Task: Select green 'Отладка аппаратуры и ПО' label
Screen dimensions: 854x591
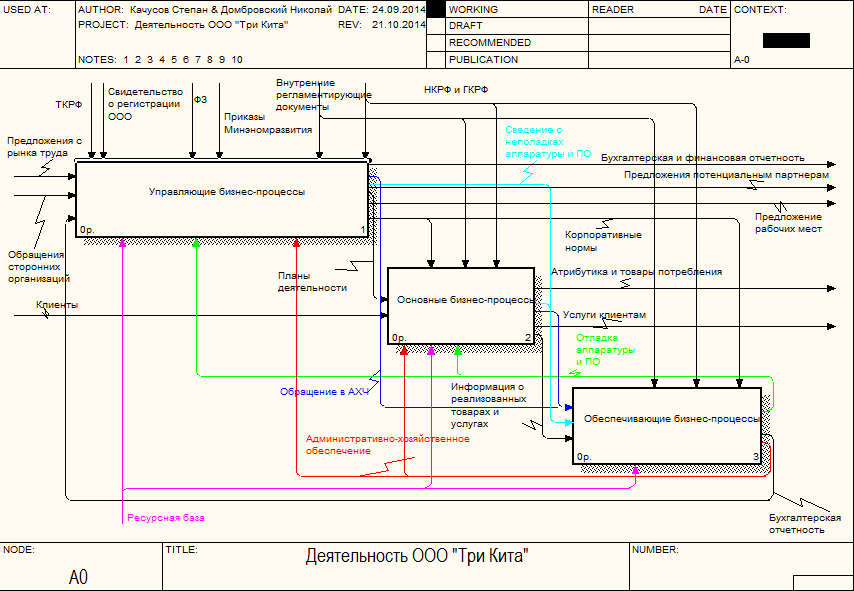Action: pyautogui.click(x=606, y=350)
